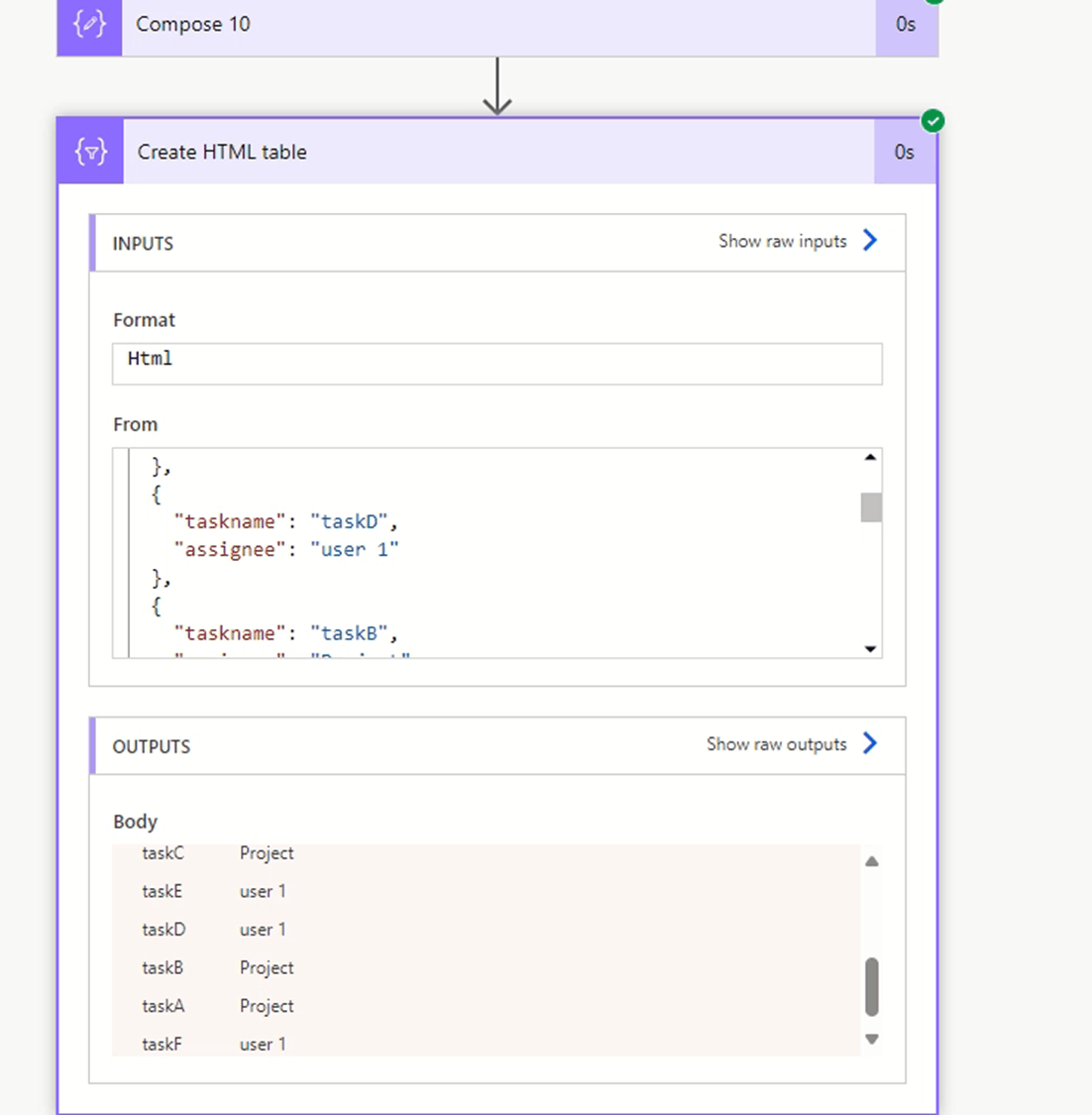Click taskF cell in Body table
Image resolution: width=1092 pixels, height=1115 pixels.
[163, 1045]
